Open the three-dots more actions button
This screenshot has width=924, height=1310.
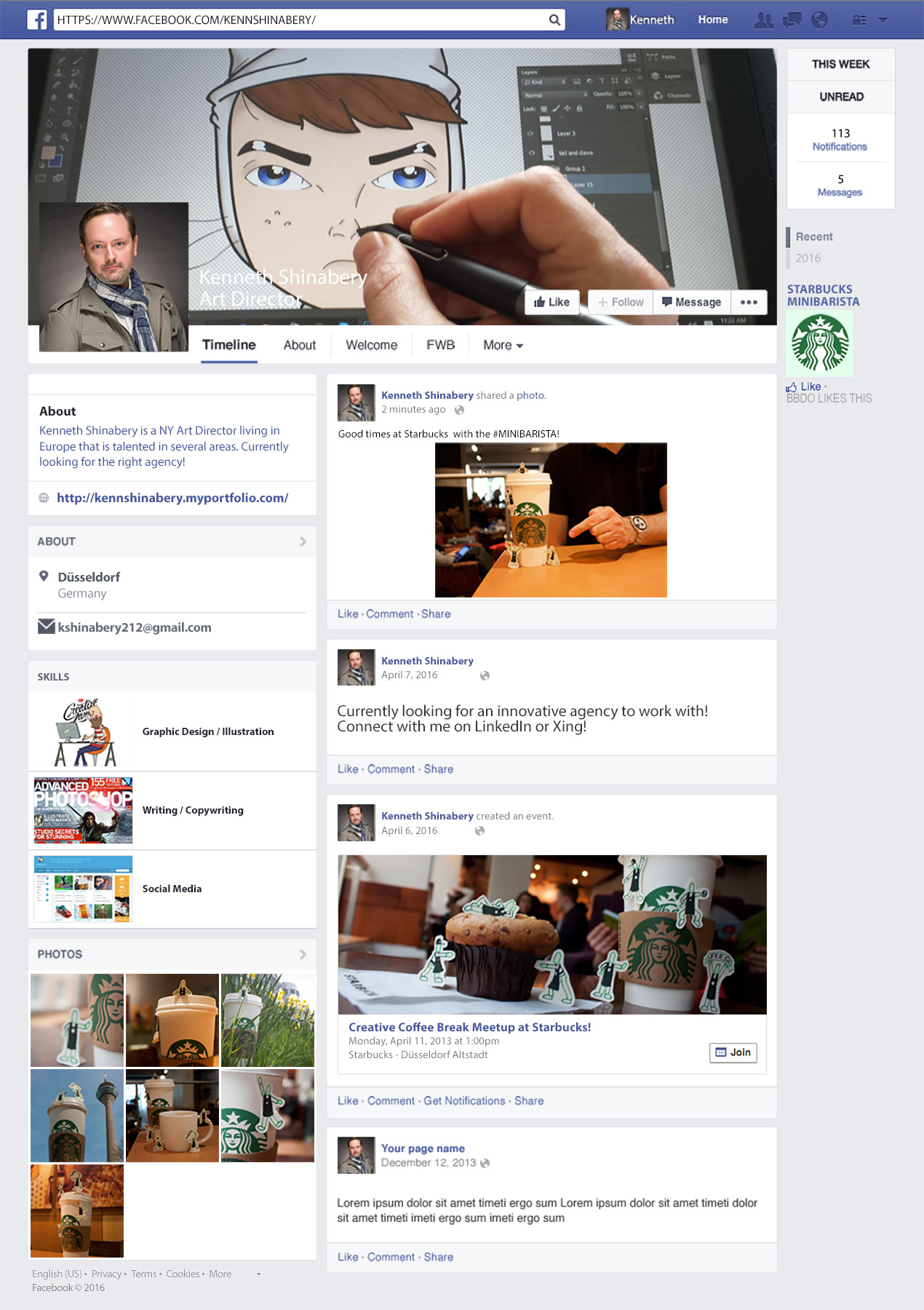coord(749,302)
